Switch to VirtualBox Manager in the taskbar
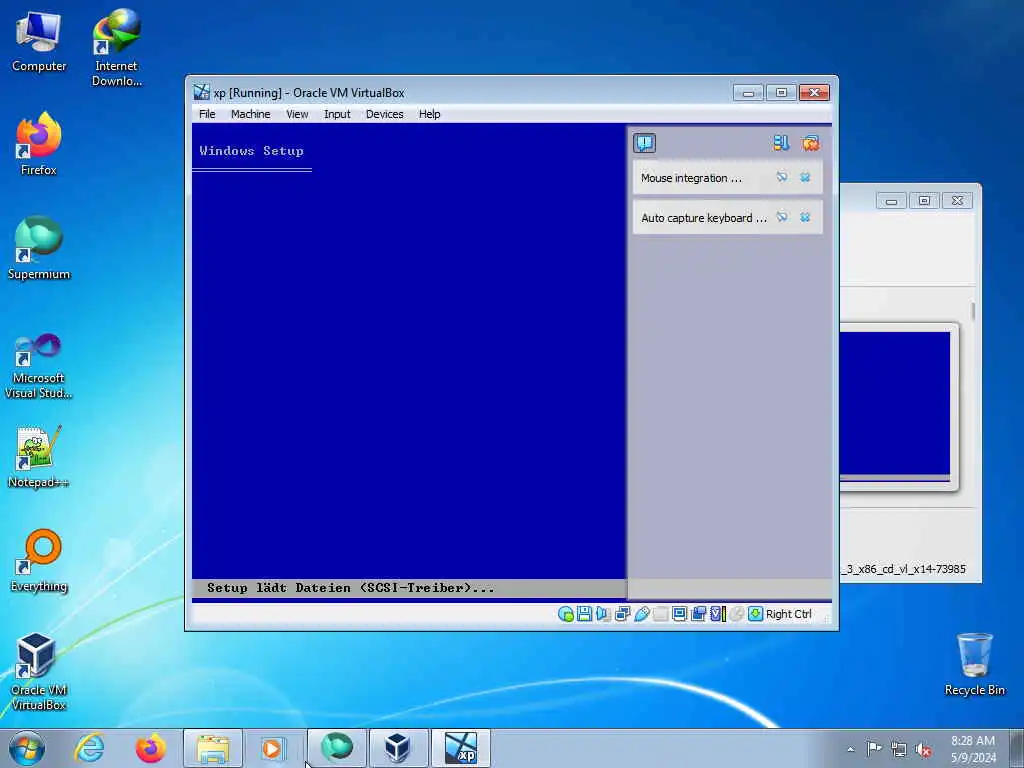This screenshot has height=768, width=1024. point(398,748)
